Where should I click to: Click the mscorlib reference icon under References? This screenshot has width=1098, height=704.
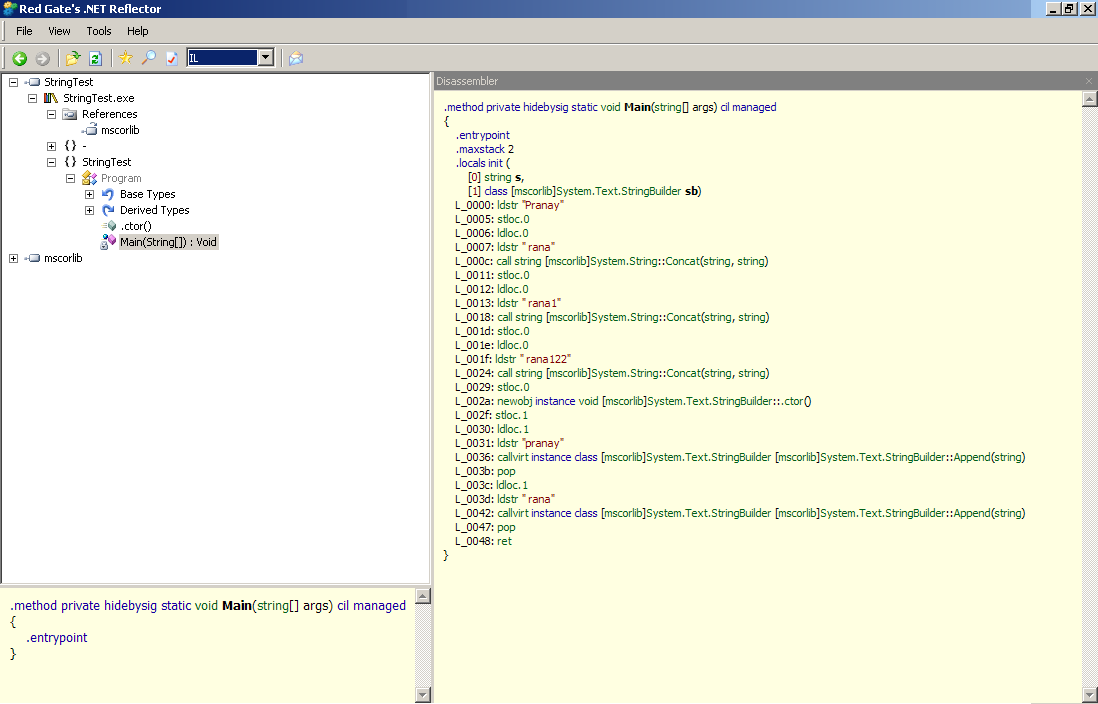point(89,130)
